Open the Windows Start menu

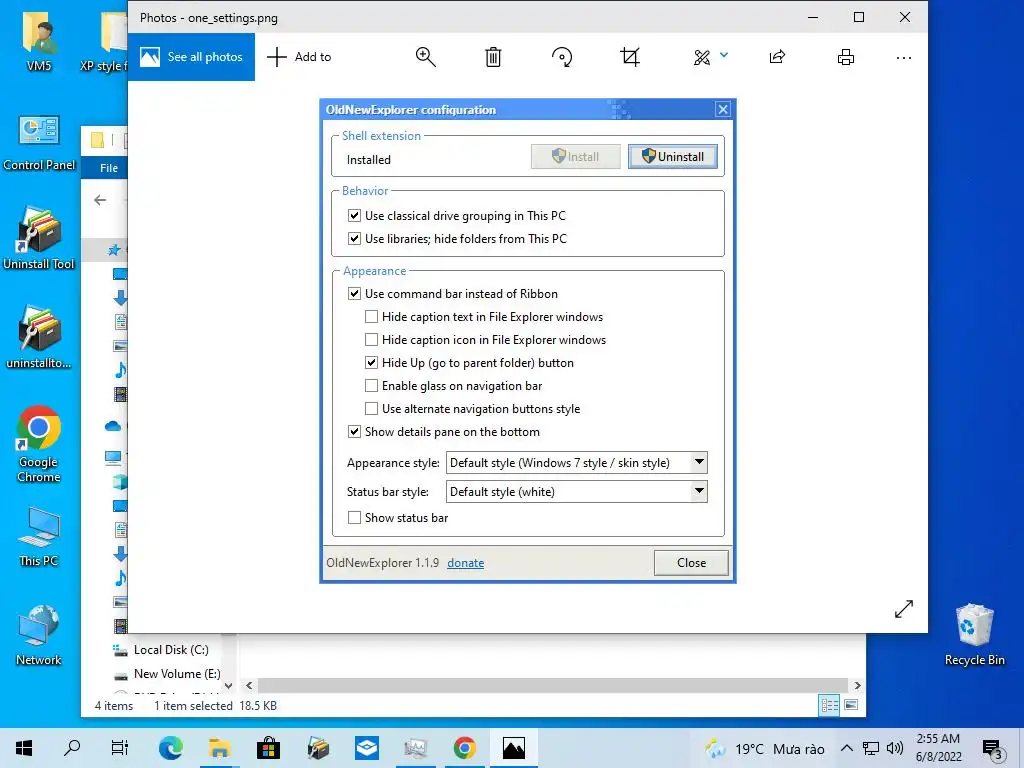24,748
